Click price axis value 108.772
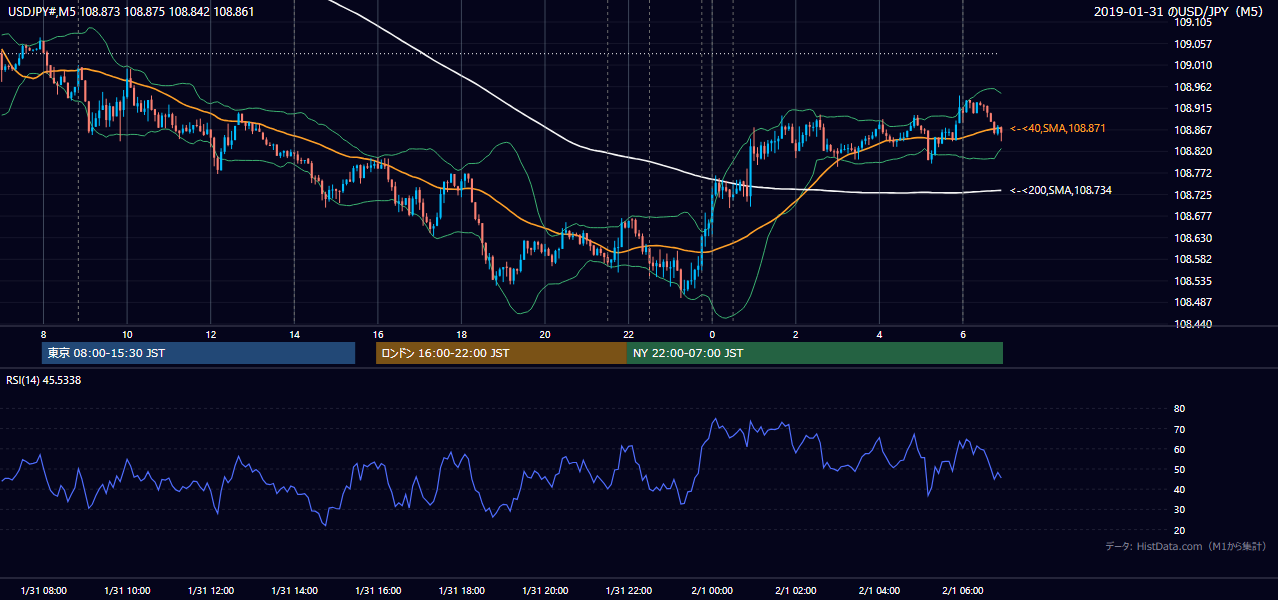 click(x=1192, y=173)
